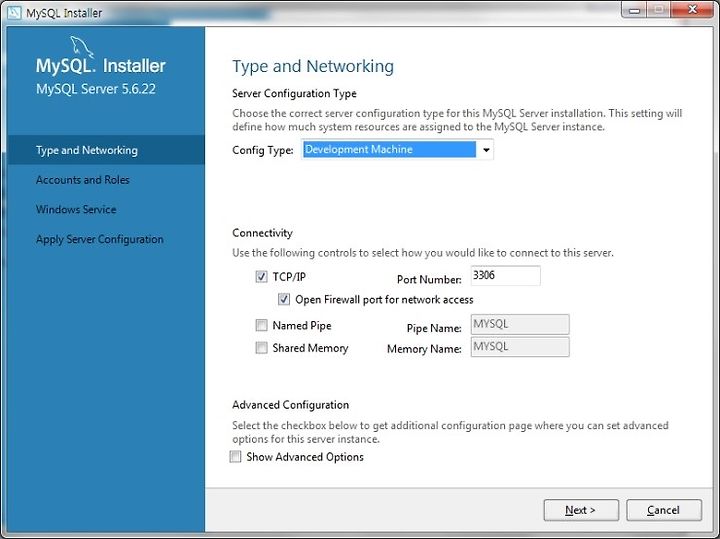Select the Development Machine combo box field
The width and height of the screenshot is (720, 539).
397,150
